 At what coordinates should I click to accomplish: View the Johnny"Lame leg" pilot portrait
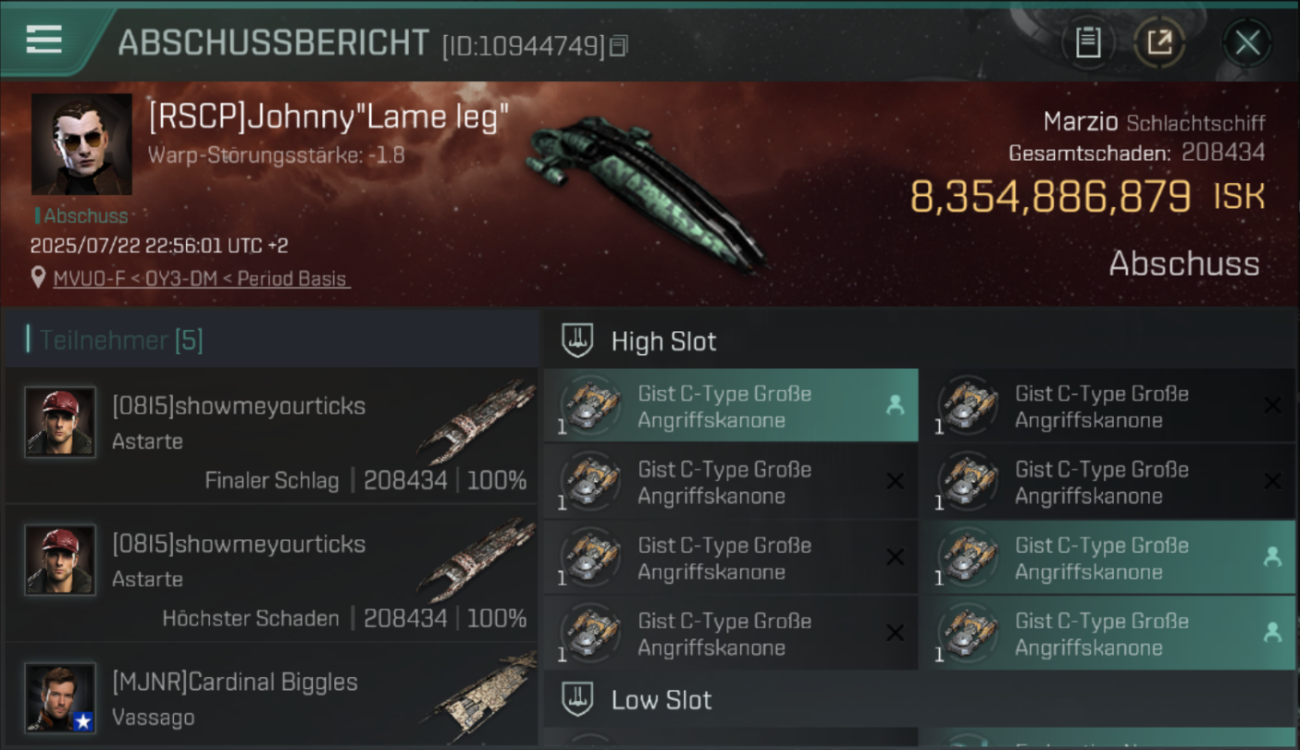(x=81, y=144)
